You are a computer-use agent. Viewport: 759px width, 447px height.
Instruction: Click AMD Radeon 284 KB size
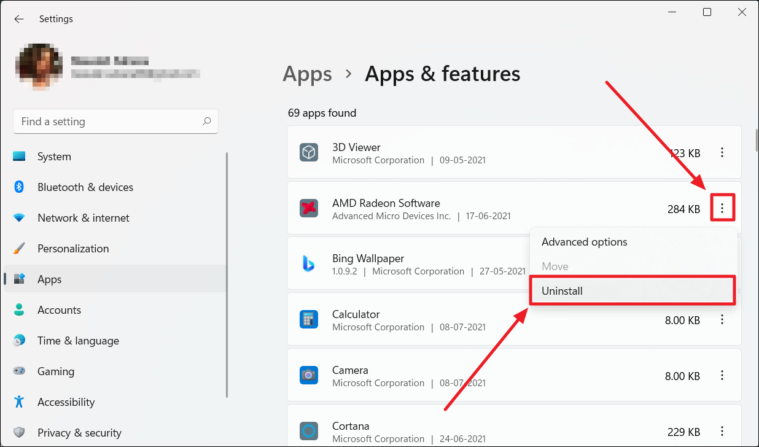tap(683, 209)
